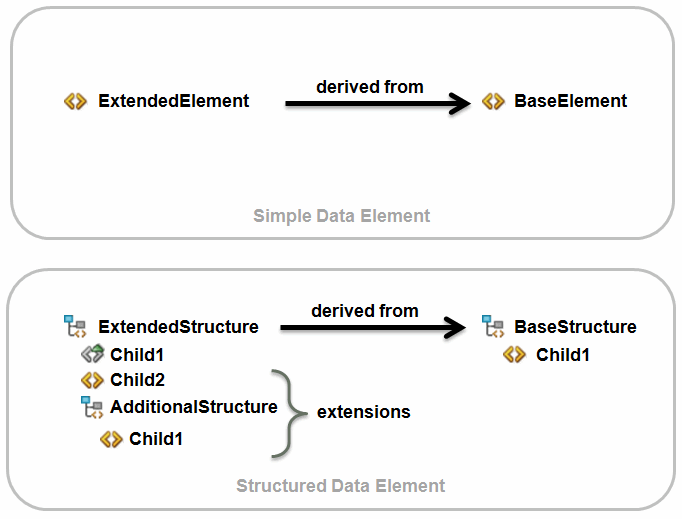Select the ExtendedElement label
The image size is (682, 519).
pos(174,101)
